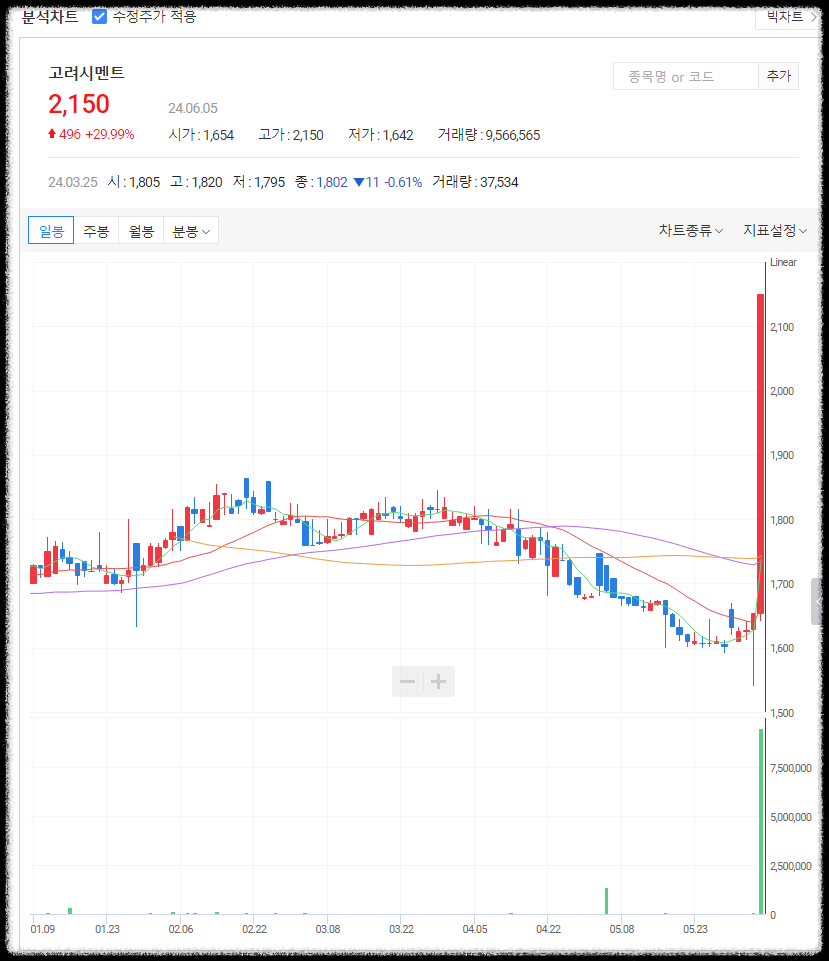Click the +29.99% change value

pyautogui.click(x=110, y=134)
